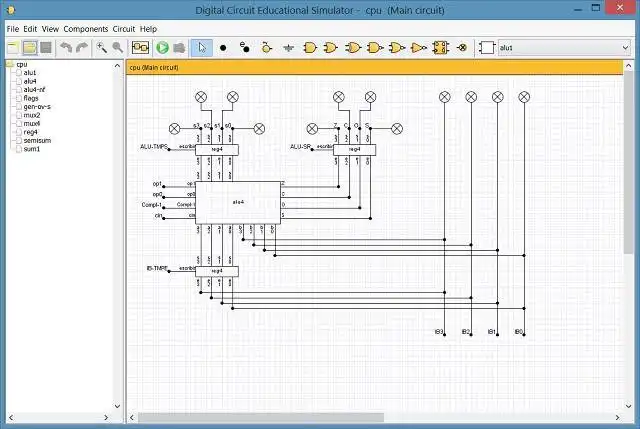Select the 'e' external connection dot tool
Image resolution: width=640 pixels, height=429 pixels.
(244, 47)
